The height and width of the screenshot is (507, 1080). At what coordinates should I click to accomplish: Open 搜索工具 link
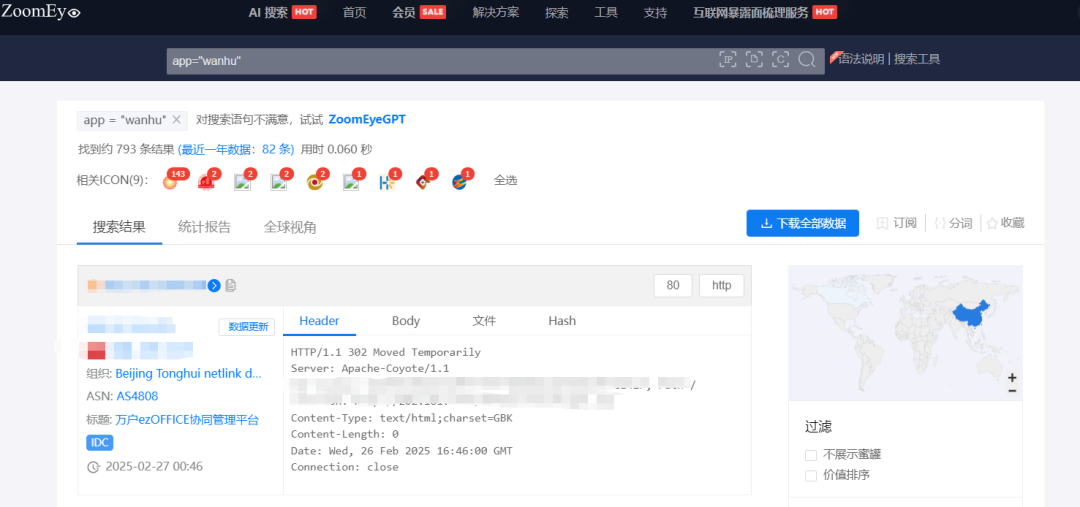coord(917,59)
